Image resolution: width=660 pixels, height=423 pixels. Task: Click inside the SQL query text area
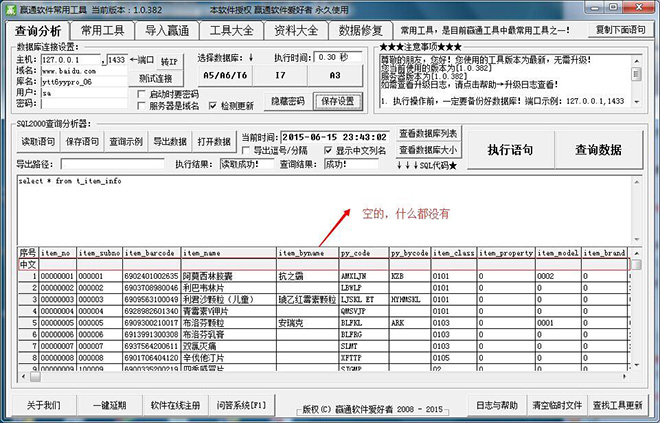(323, 209)
